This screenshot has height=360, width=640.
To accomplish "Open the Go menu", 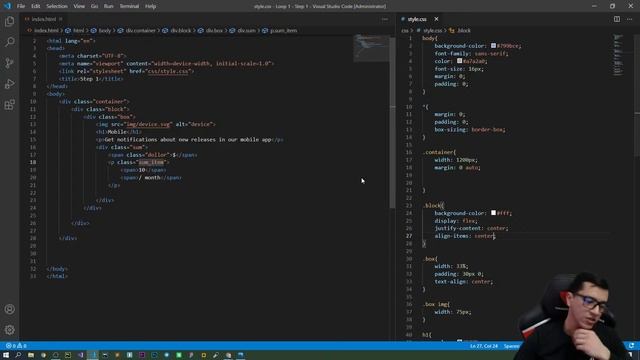I will (94, 6).
